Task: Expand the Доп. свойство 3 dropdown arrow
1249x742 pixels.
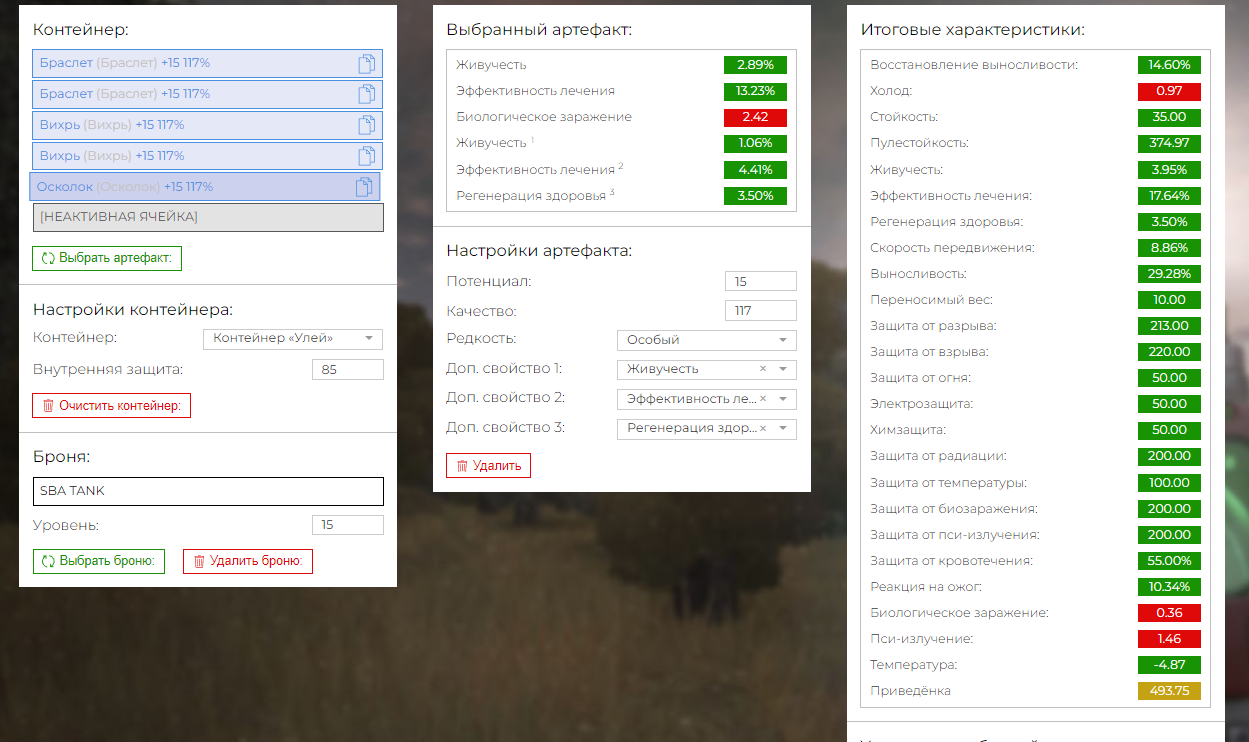Action: [782, 429]
